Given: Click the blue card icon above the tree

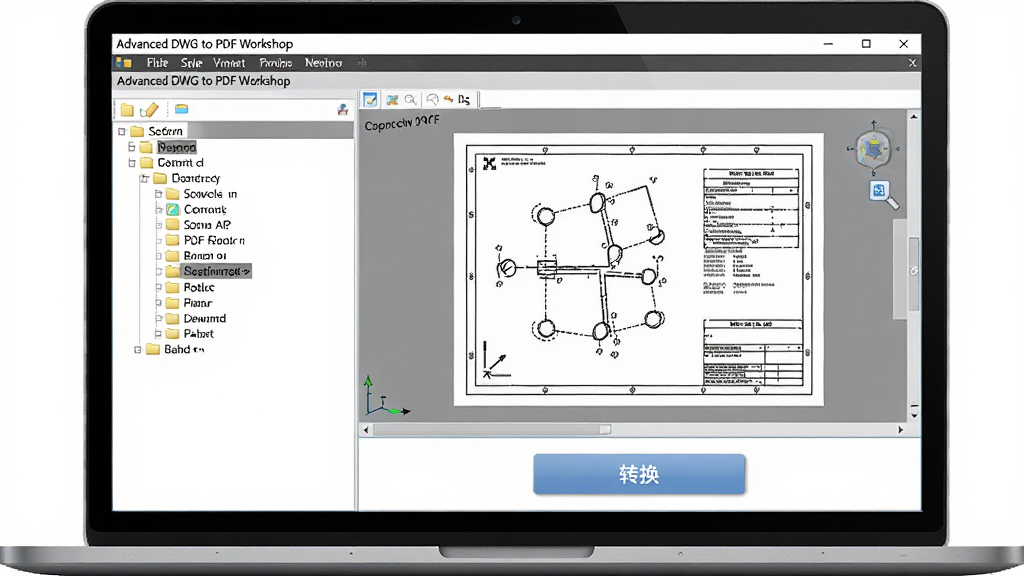Looking at the screenshot, I should (x=182, y=109).
